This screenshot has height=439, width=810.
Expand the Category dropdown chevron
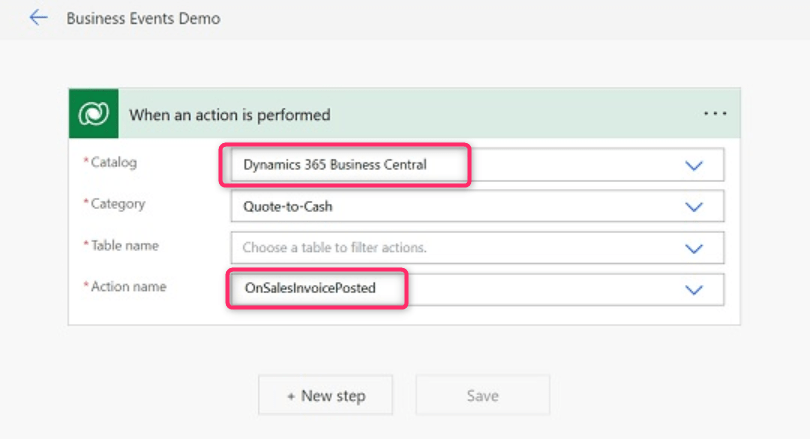694,207
